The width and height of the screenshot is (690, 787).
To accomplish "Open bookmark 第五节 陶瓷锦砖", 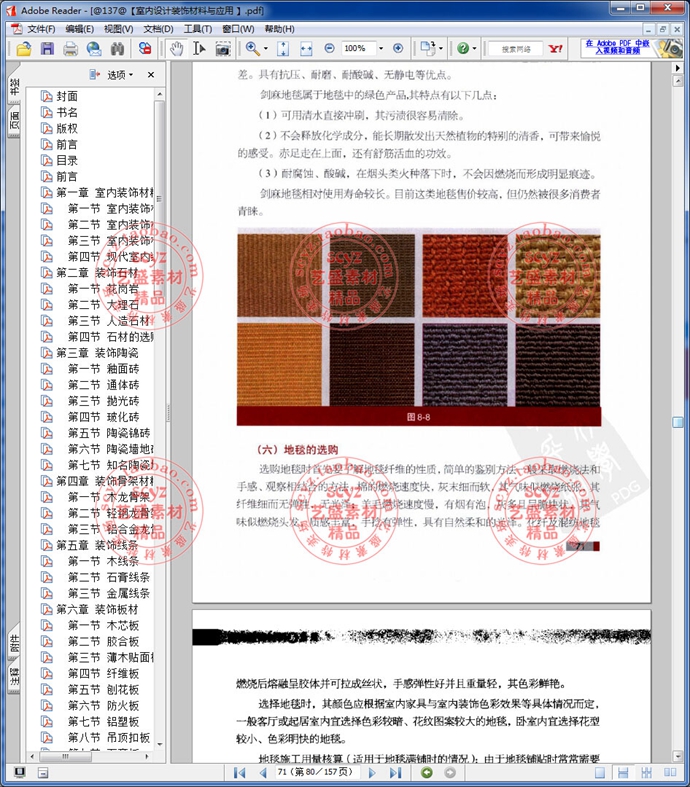I will (x=109, y=433).
